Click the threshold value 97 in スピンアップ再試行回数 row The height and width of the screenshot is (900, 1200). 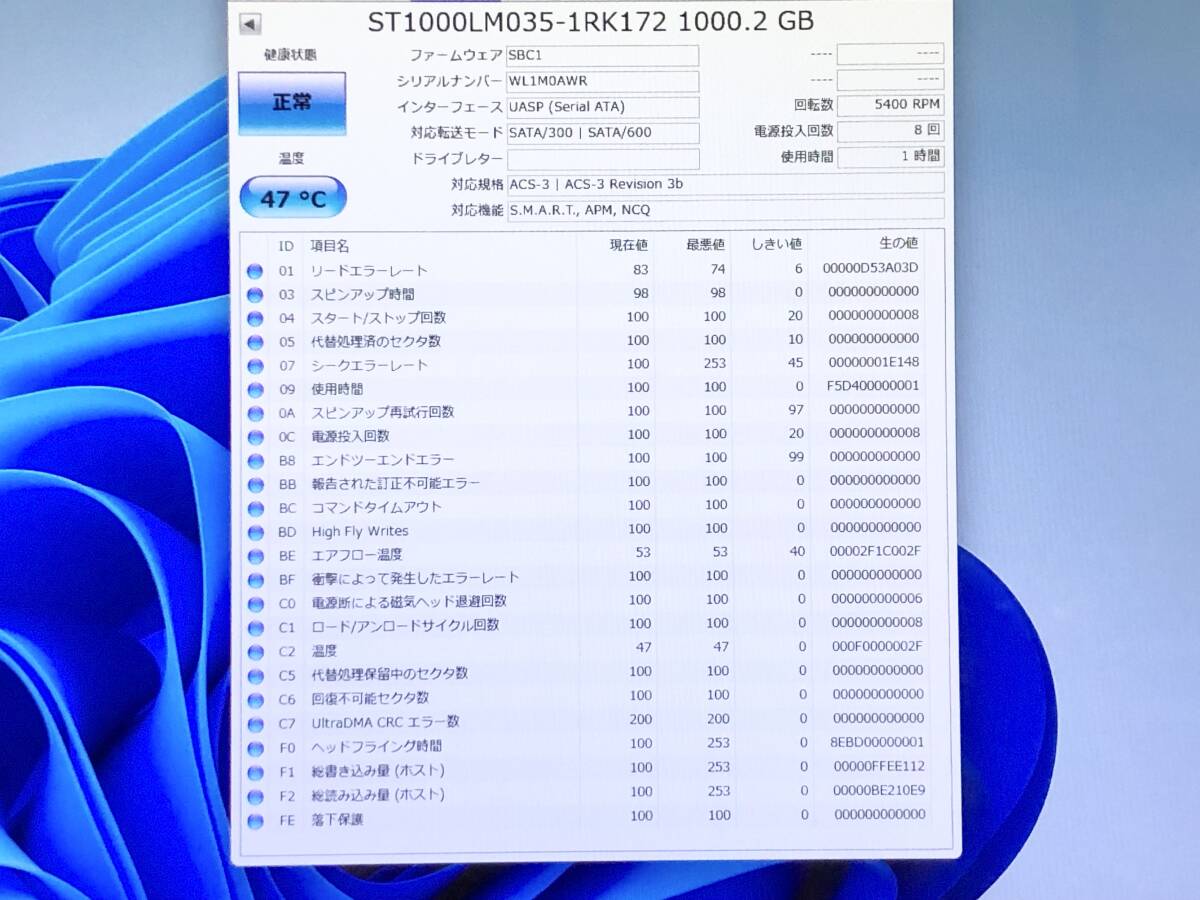[x=796, y=409]
